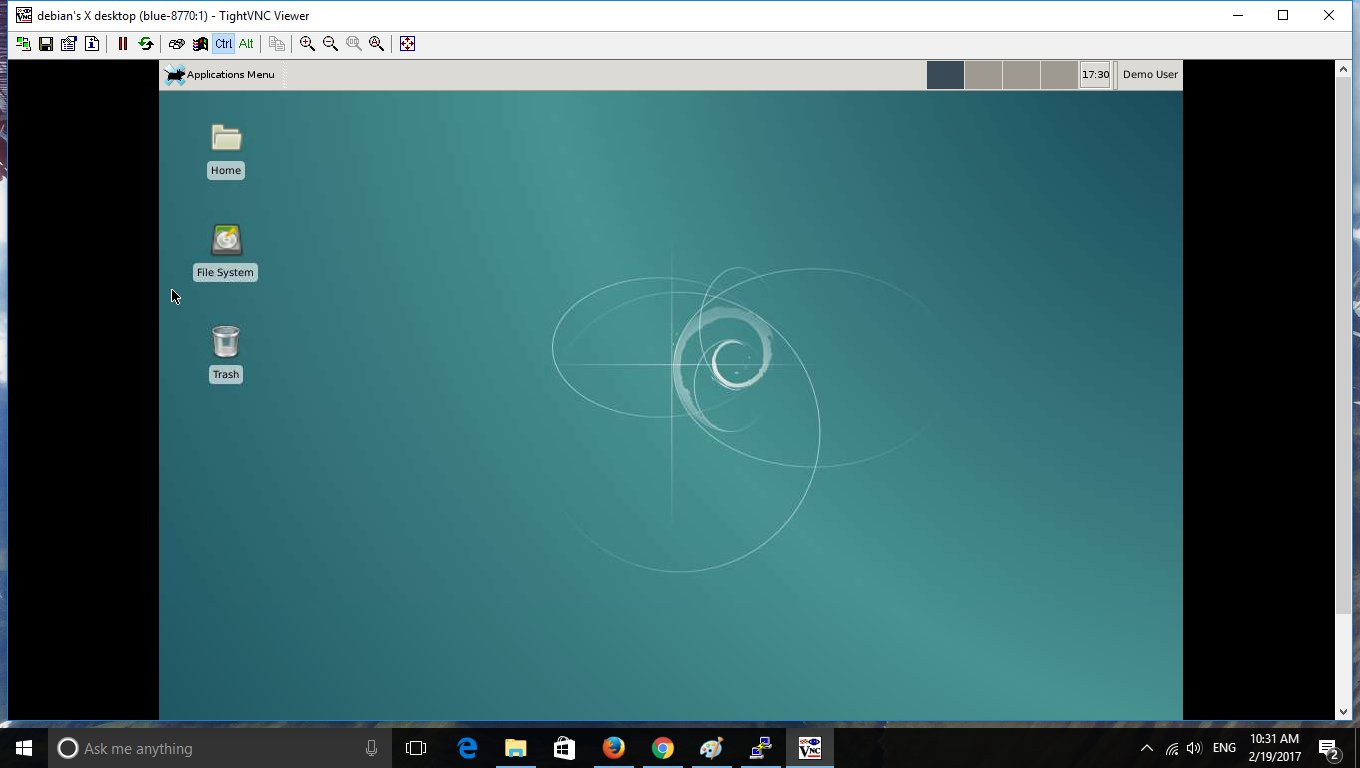
Task: Click the New connection toolbar icon
Action: 23,44
